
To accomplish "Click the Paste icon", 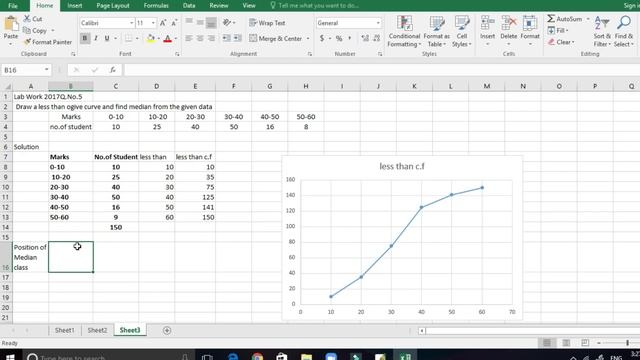I will tap(11, 24).
